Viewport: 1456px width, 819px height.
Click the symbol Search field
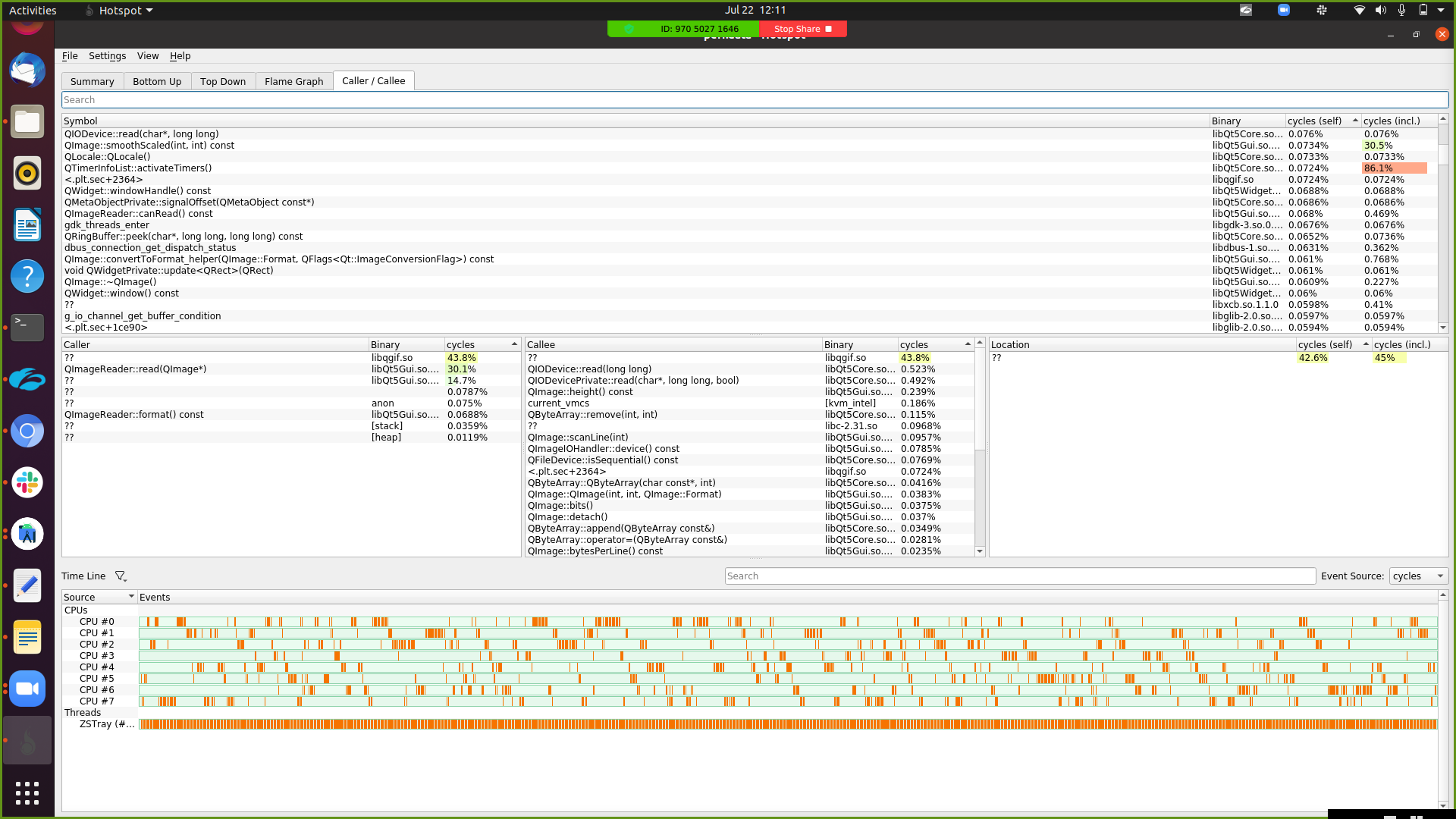[755, 100]
